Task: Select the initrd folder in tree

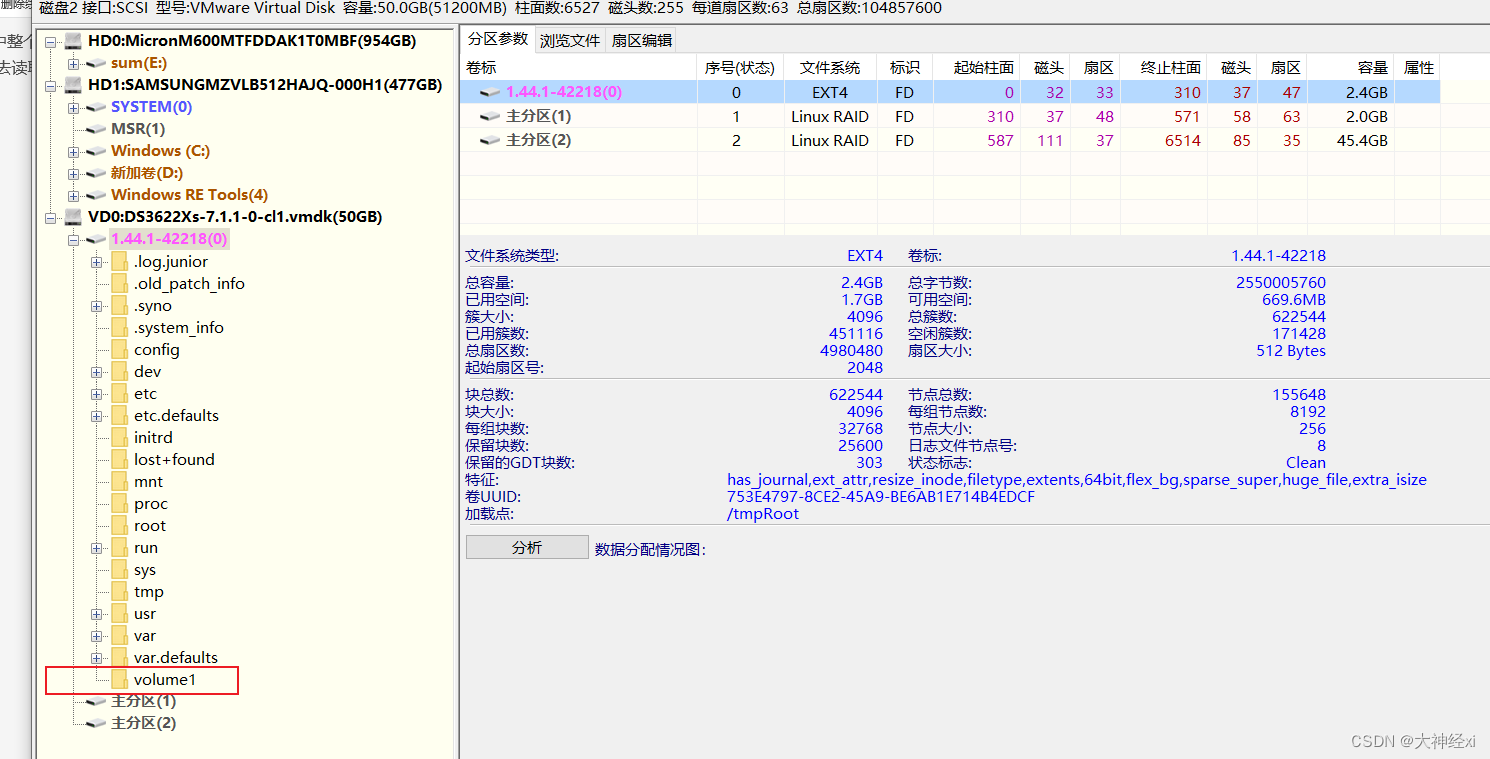Action: (x=153, y=438)
